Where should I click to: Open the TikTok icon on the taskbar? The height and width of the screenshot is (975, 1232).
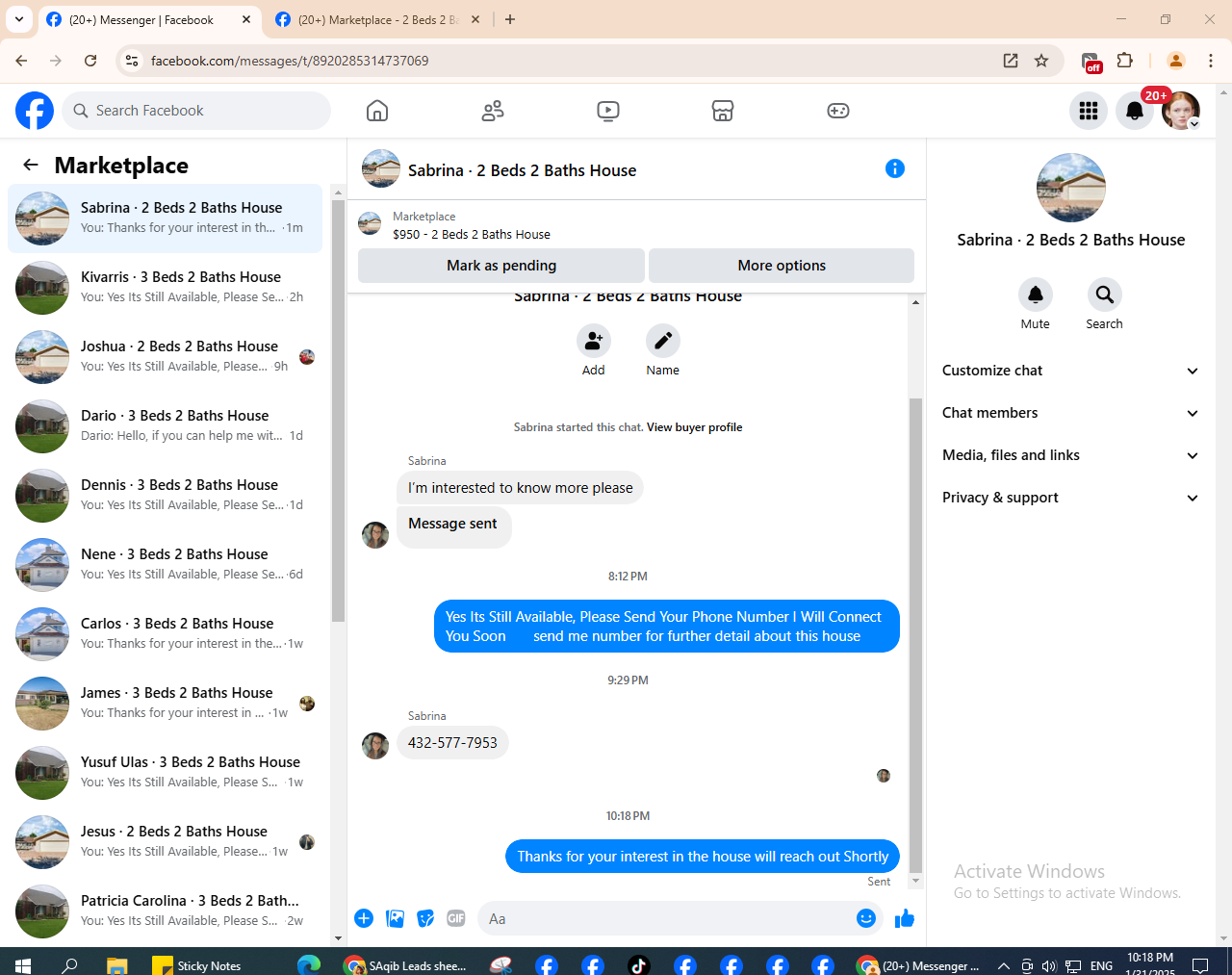coord(639,964)
